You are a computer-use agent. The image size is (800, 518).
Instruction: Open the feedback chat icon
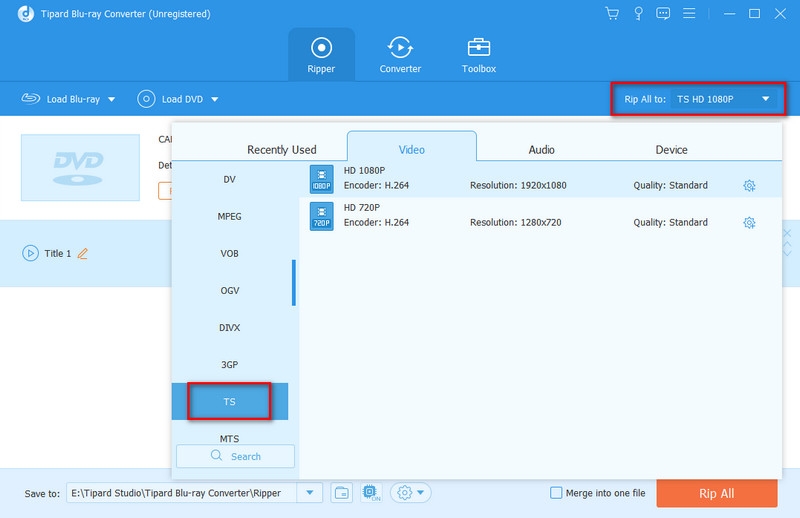click(663, 13)
